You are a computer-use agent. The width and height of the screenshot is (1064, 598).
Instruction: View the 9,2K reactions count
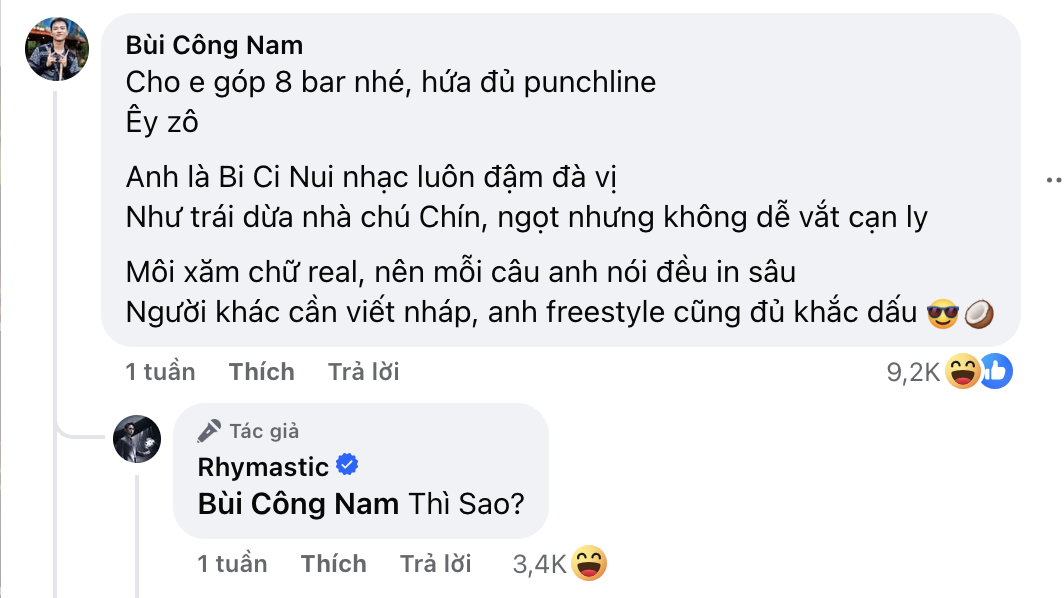pos(914,372)
